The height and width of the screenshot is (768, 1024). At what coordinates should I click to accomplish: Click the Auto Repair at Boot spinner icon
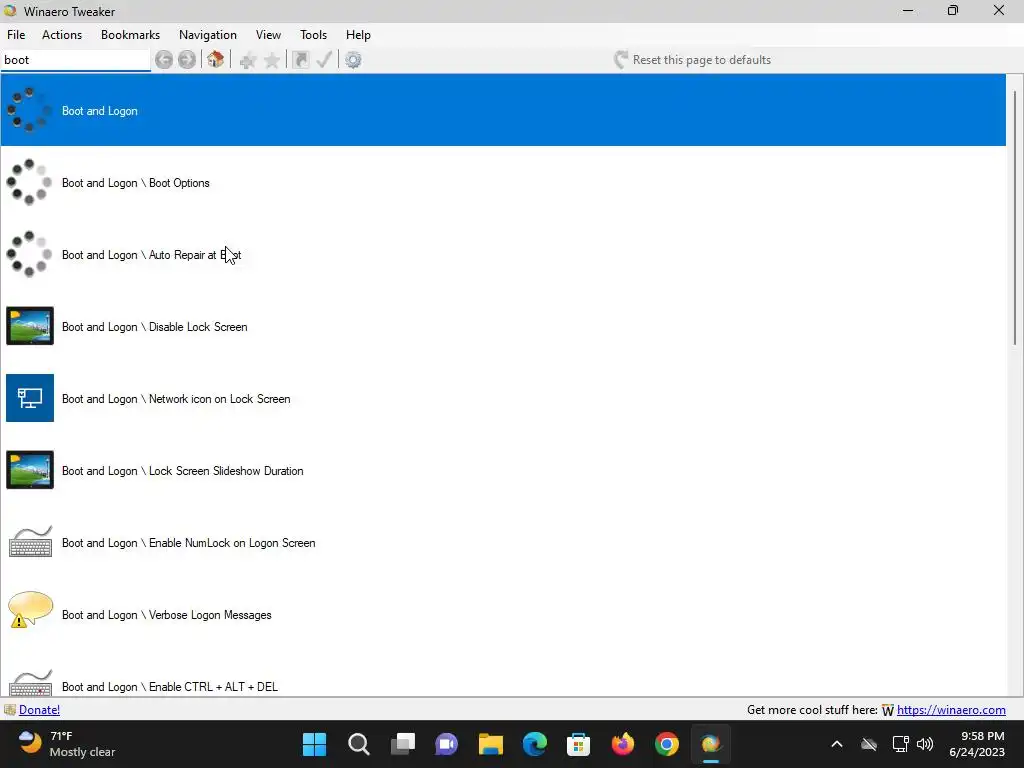coord(29,254)
